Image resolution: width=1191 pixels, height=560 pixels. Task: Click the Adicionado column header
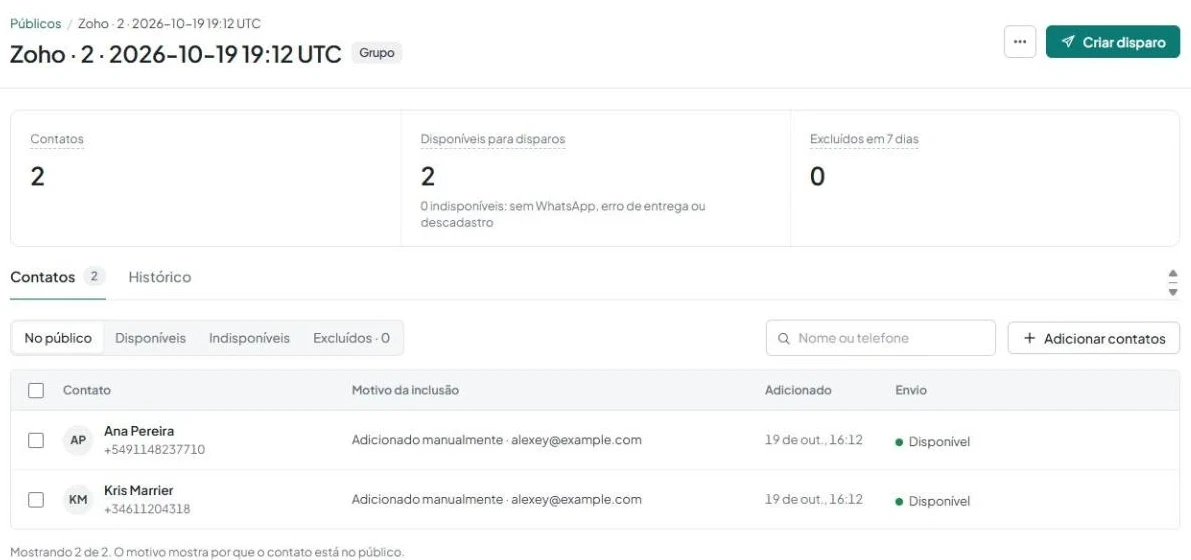click(798, 390)
